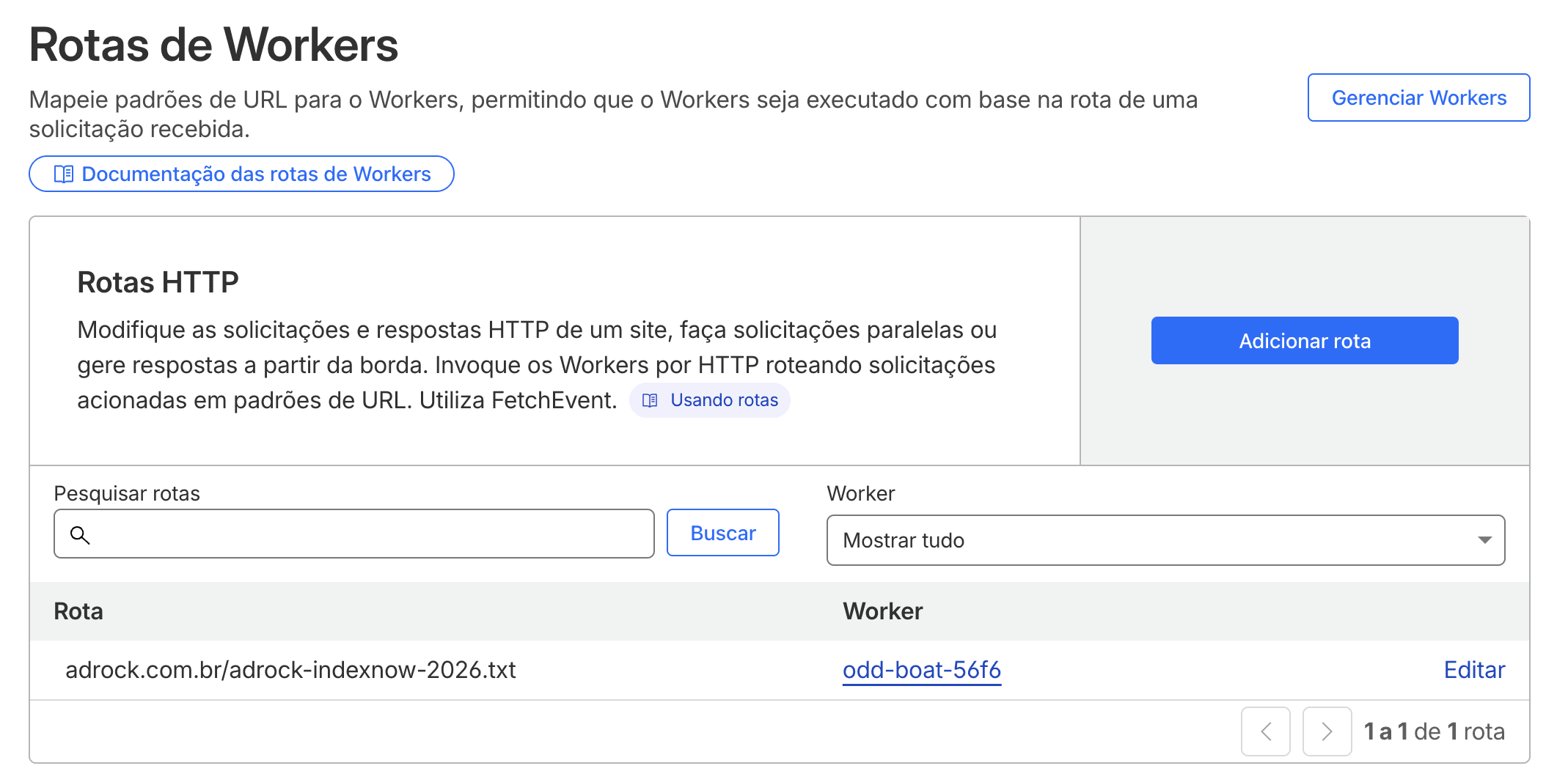
Task: Click inside the 'Pesquisar rotas' search field
Action: [x=352, y=534]
